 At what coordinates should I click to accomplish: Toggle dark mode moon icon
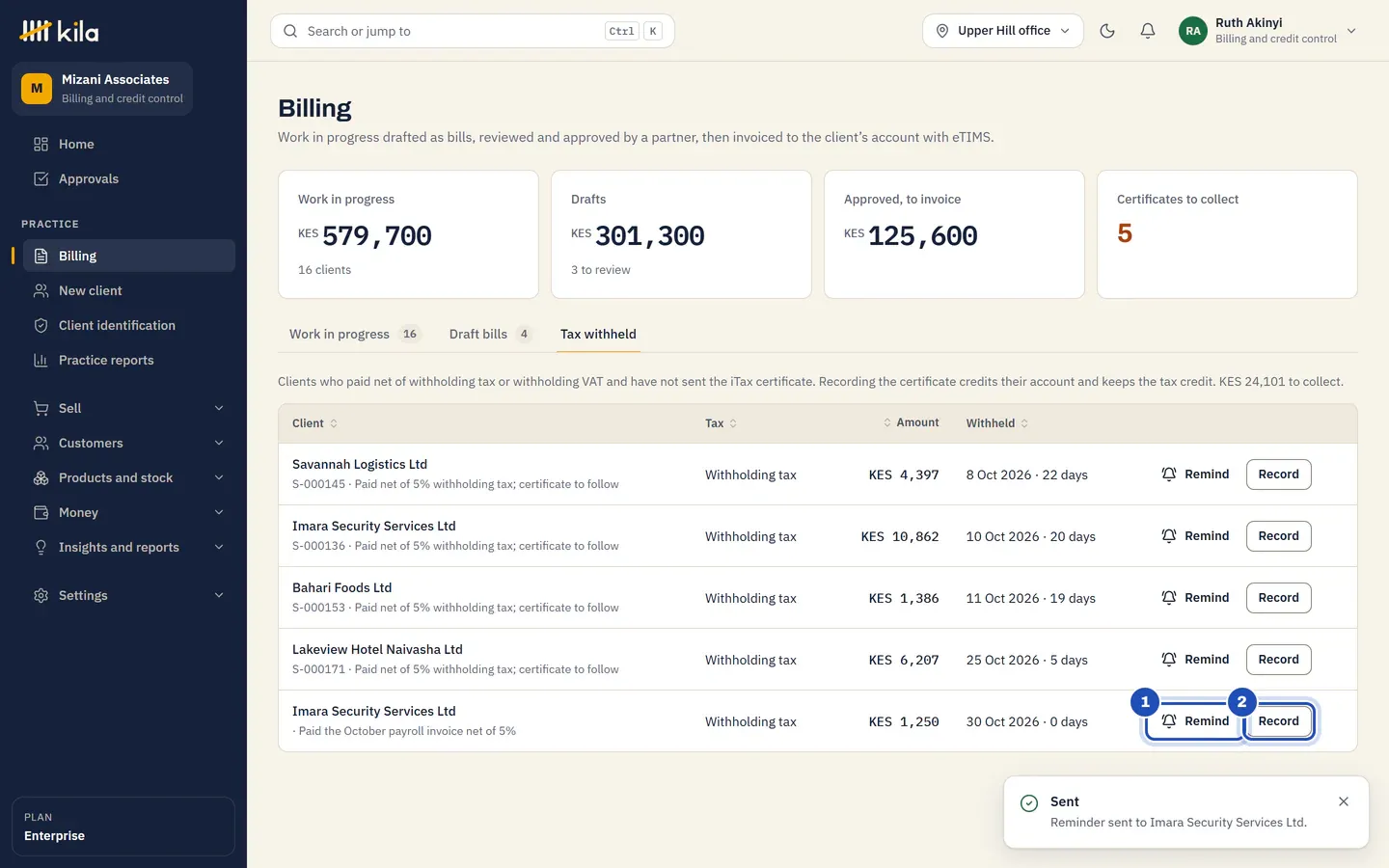1107,31
